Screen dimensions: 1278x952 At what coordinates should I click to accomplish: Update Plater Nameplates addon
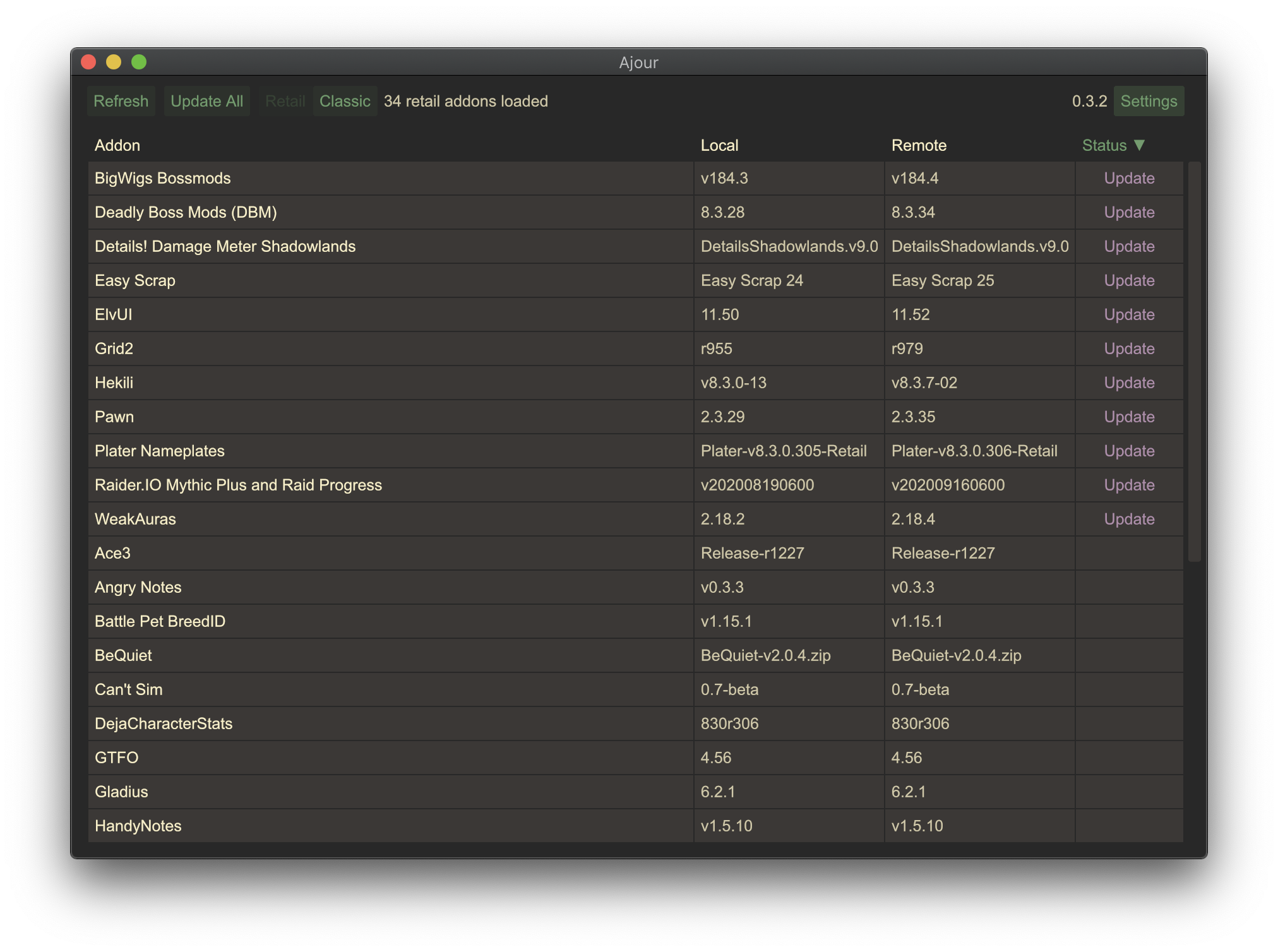(1128, 451)
